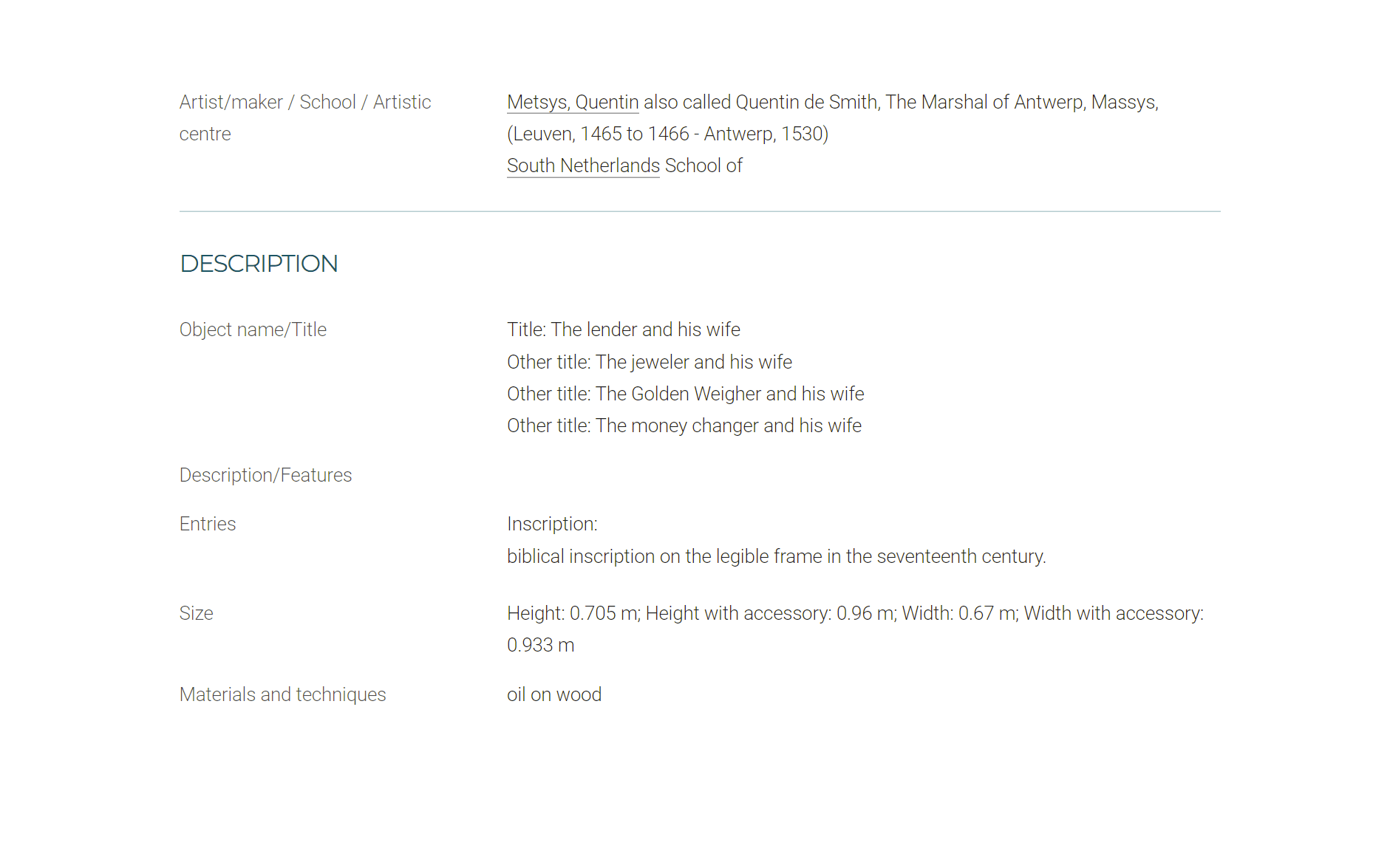Image resolution: width=1373 pixels, height=868 pixels.
Task: Click the Leuven–Antwerp birth and death line
Action: (668, 134)
